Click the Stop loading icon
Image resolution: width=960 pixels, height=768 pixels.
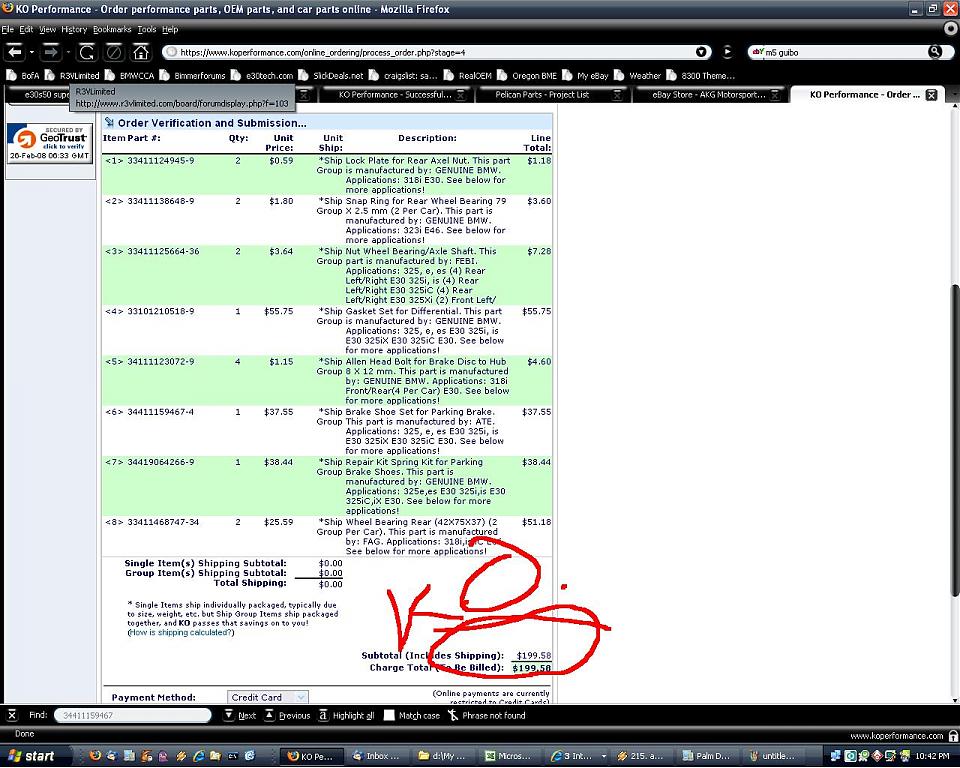[114, 51]
